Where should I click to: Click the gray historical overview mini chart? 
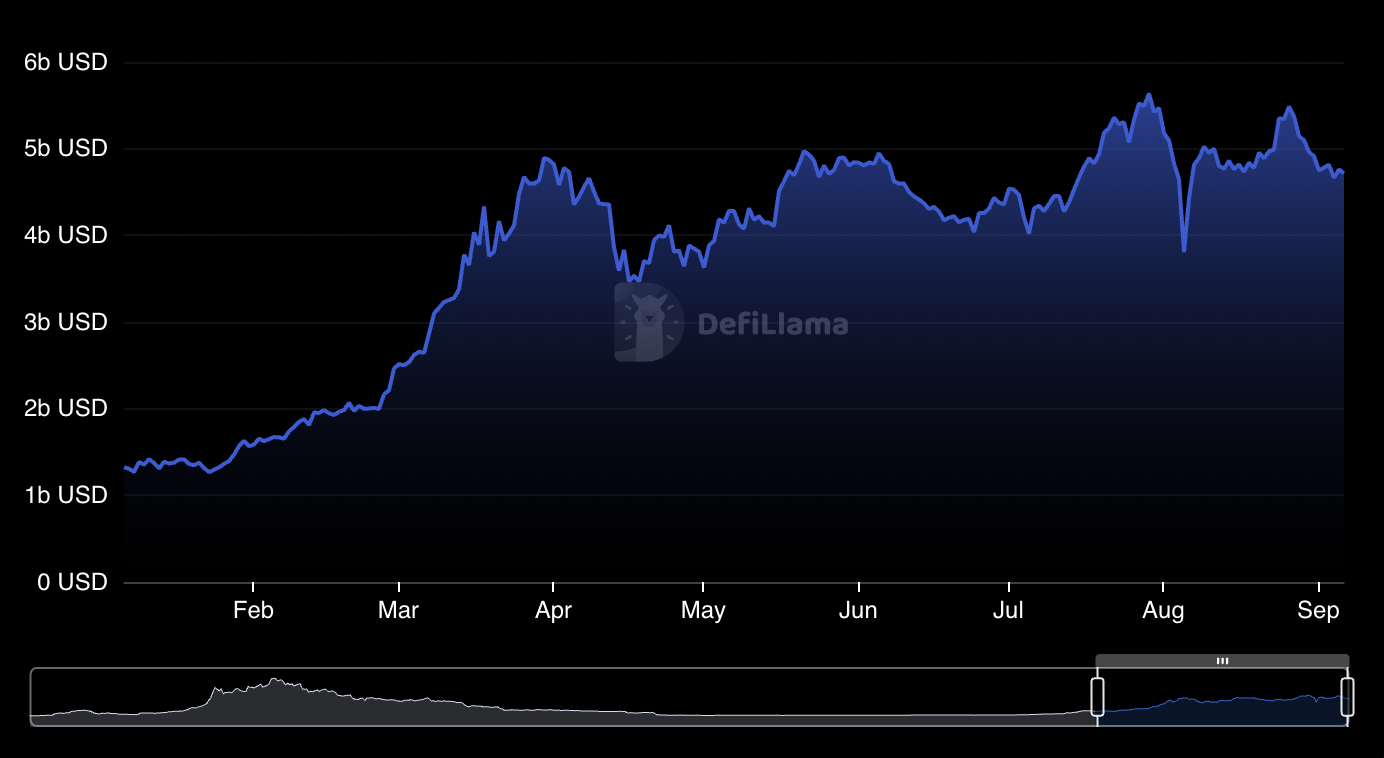click(563, 697)
